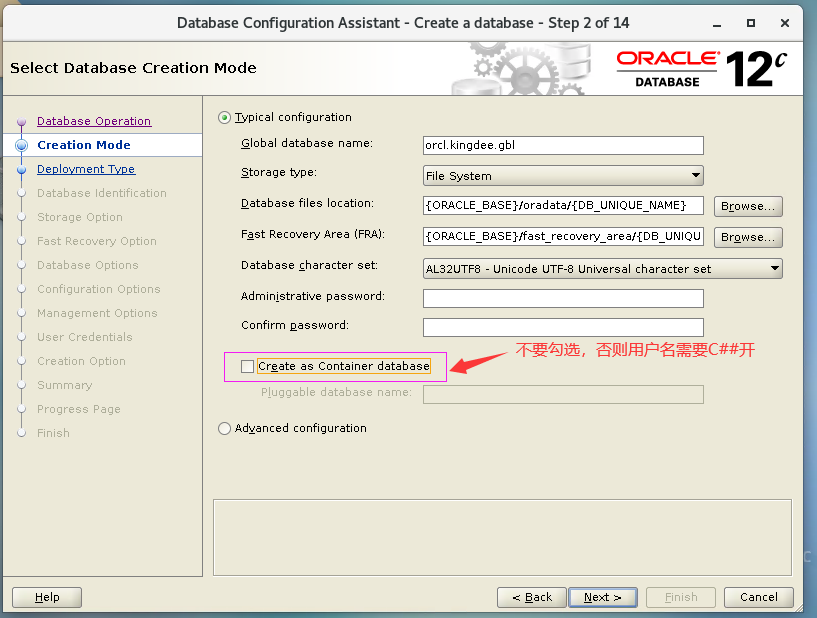
Task: Browse for the Fast Recovery Area
Action: (748, 237)
